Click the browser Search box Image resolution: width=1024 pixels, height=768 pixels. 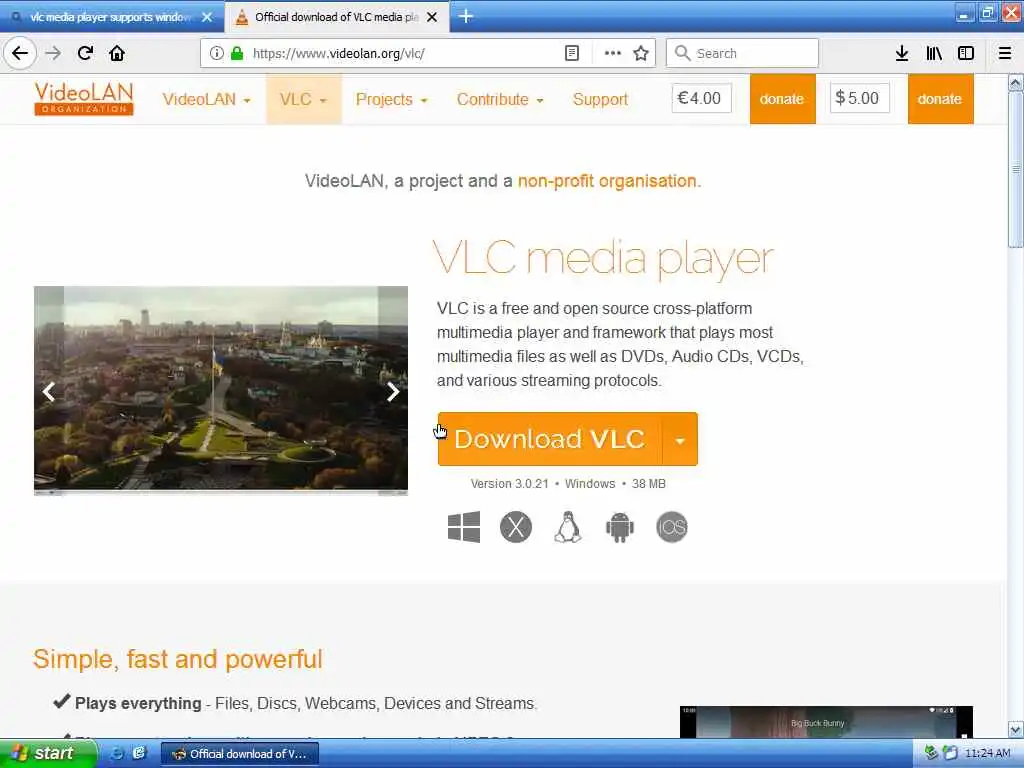click(x=743, y=53)
